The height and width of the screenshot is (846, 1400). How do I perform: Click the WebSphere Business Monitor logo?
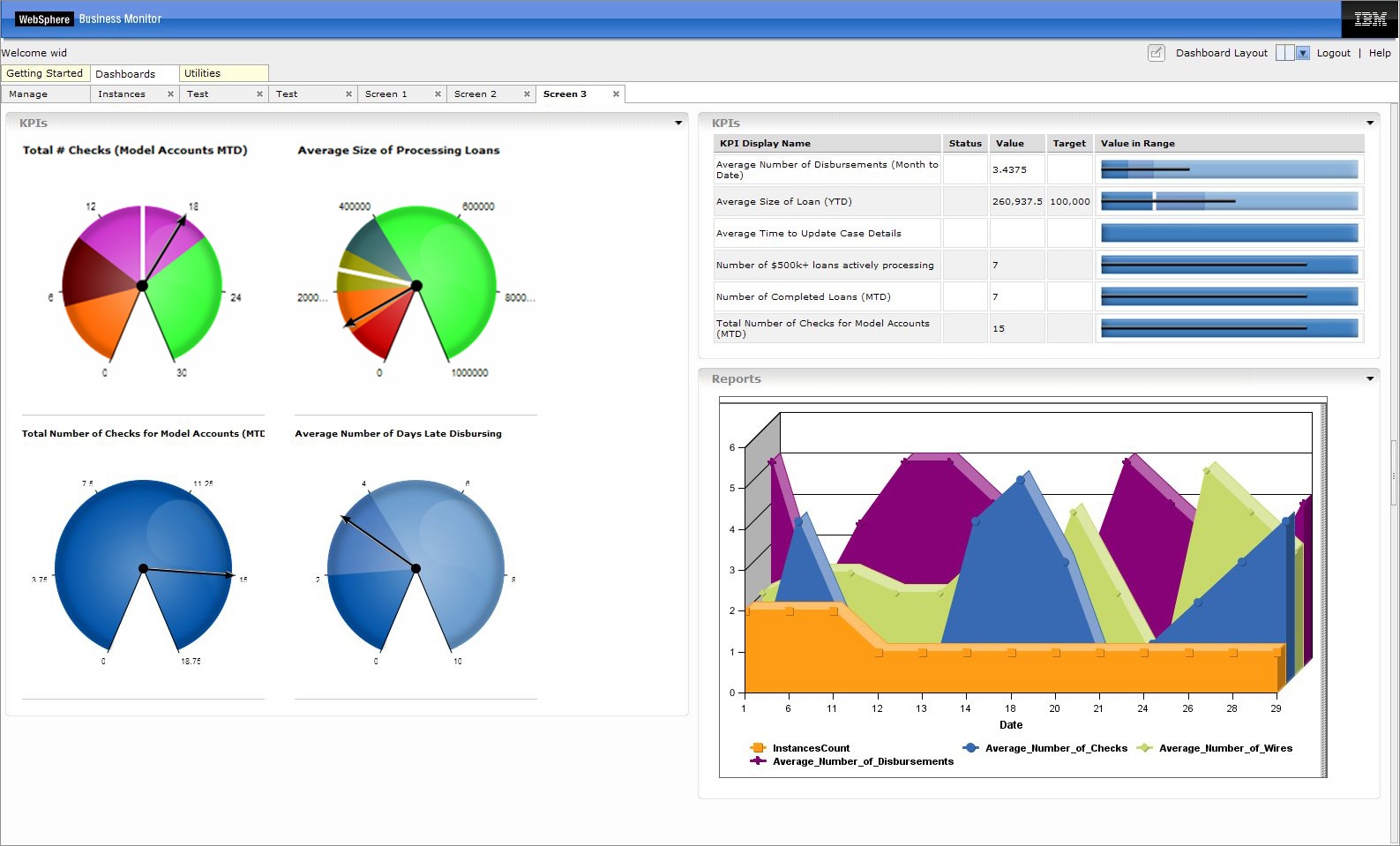tap(89, 19)
